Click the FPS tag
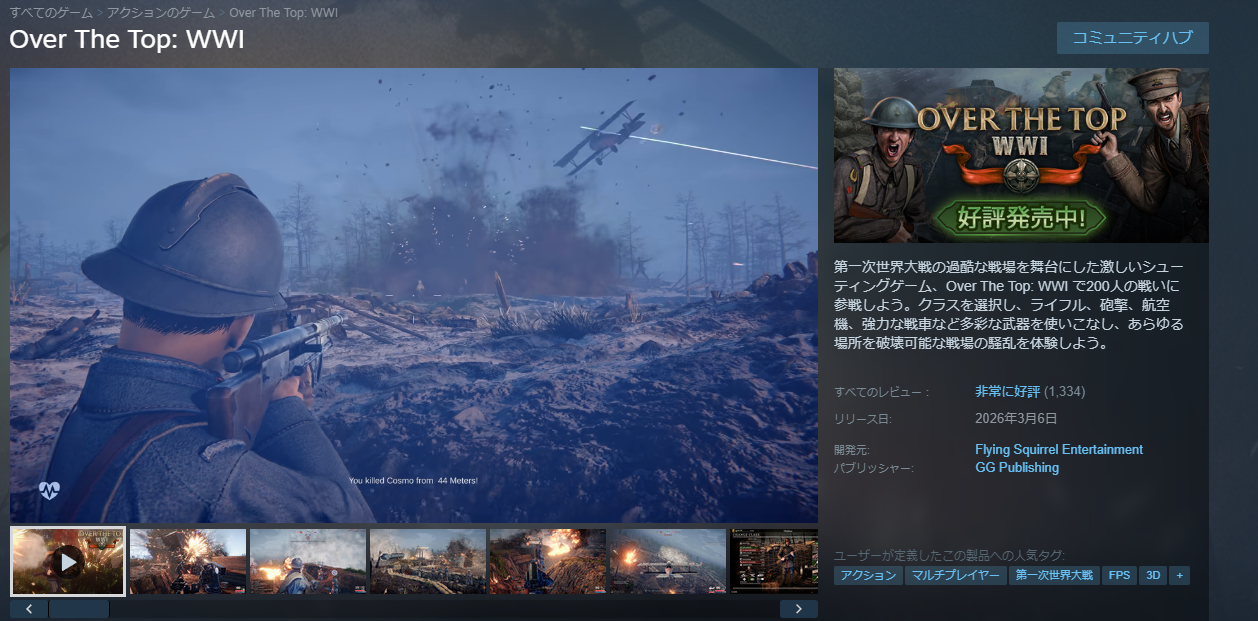1258x621 pixels. 1118,575
